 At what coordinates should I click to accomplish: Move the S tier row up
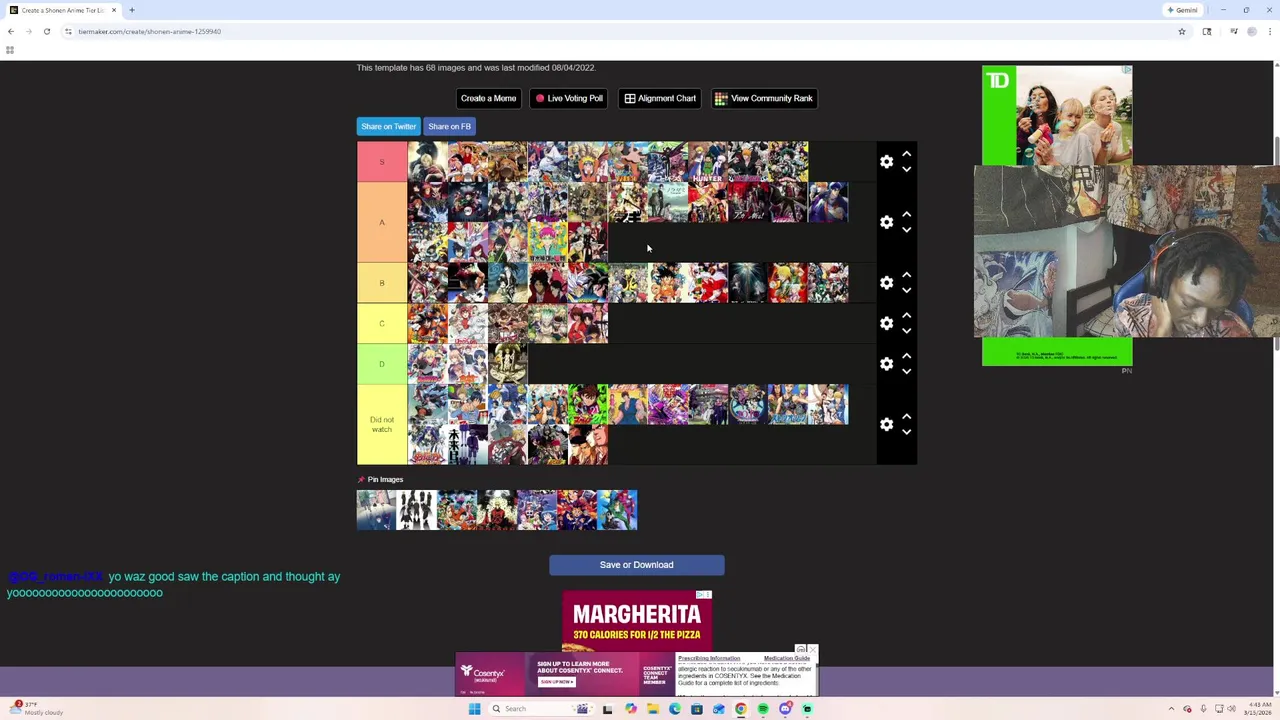[906, 154]
